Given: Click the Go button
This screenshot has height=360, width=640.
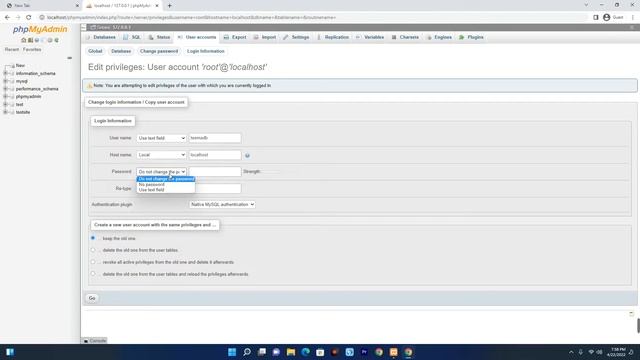Looking at the screenshot, I should (92, 298).
